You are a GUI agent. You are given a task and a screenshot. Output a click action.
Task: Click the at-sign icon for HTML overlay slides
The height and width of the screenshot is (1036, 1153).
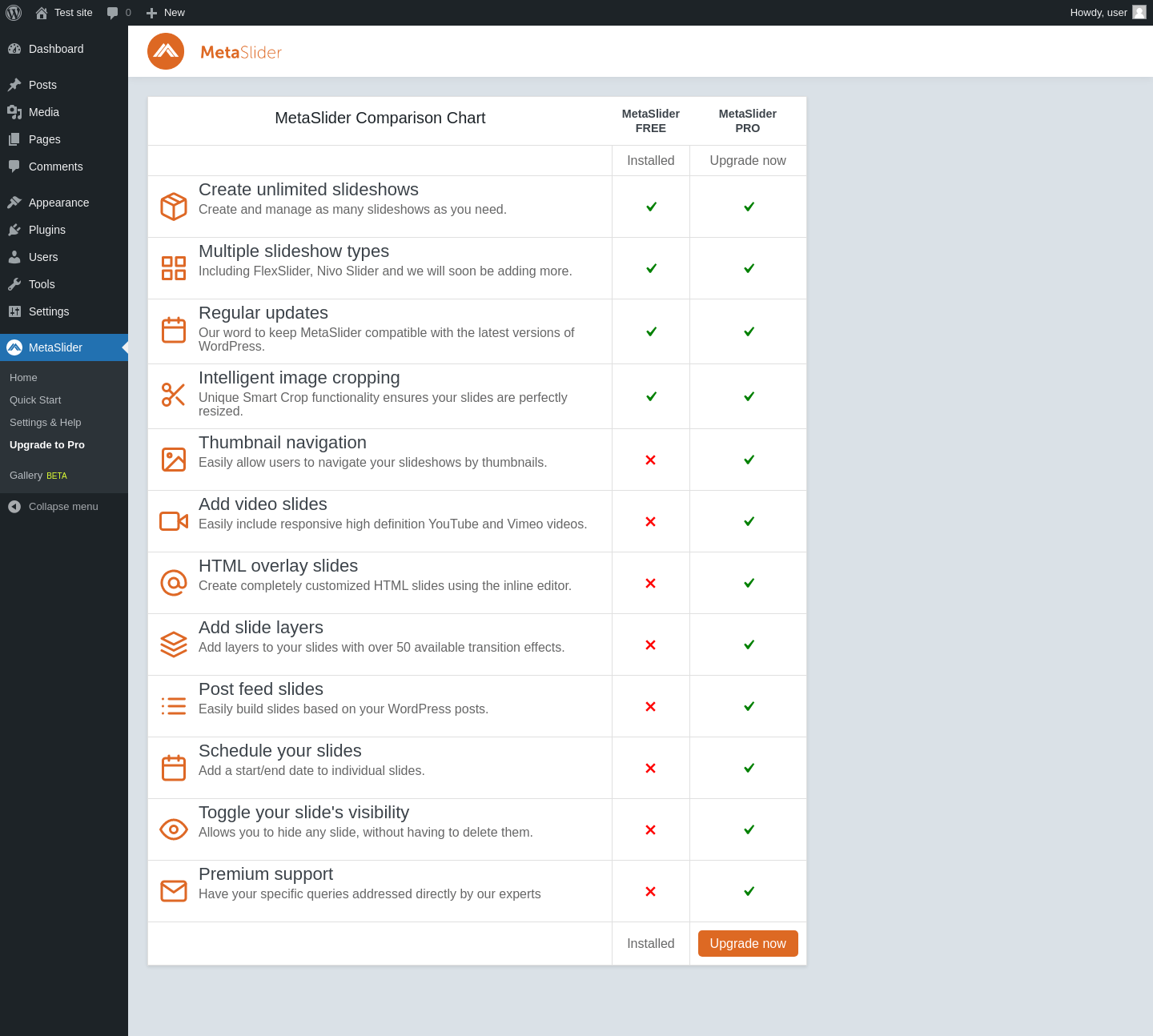[x=174, y=583]
